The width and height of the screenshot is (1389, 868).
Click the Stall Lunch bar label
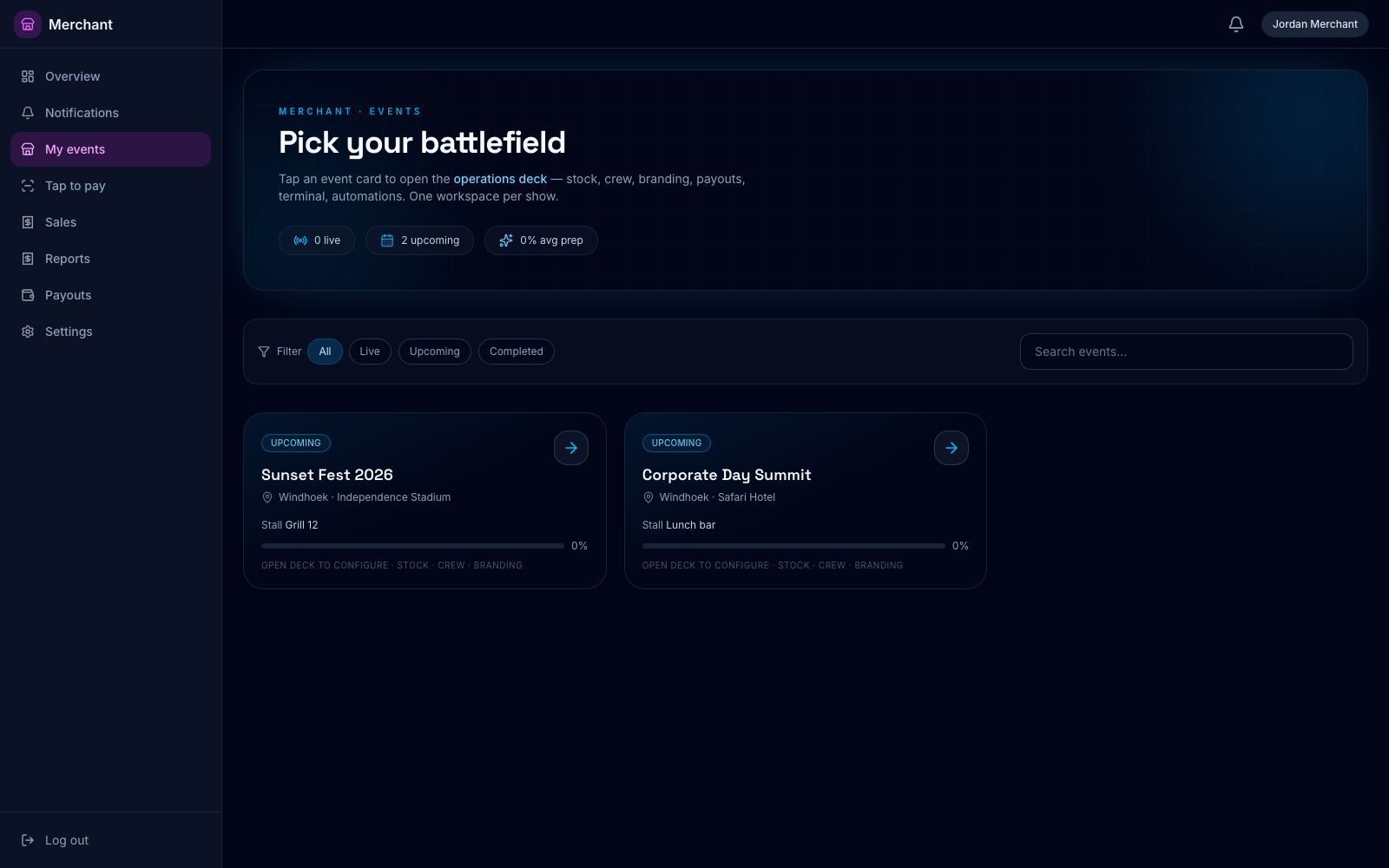[x=679, y=525]
